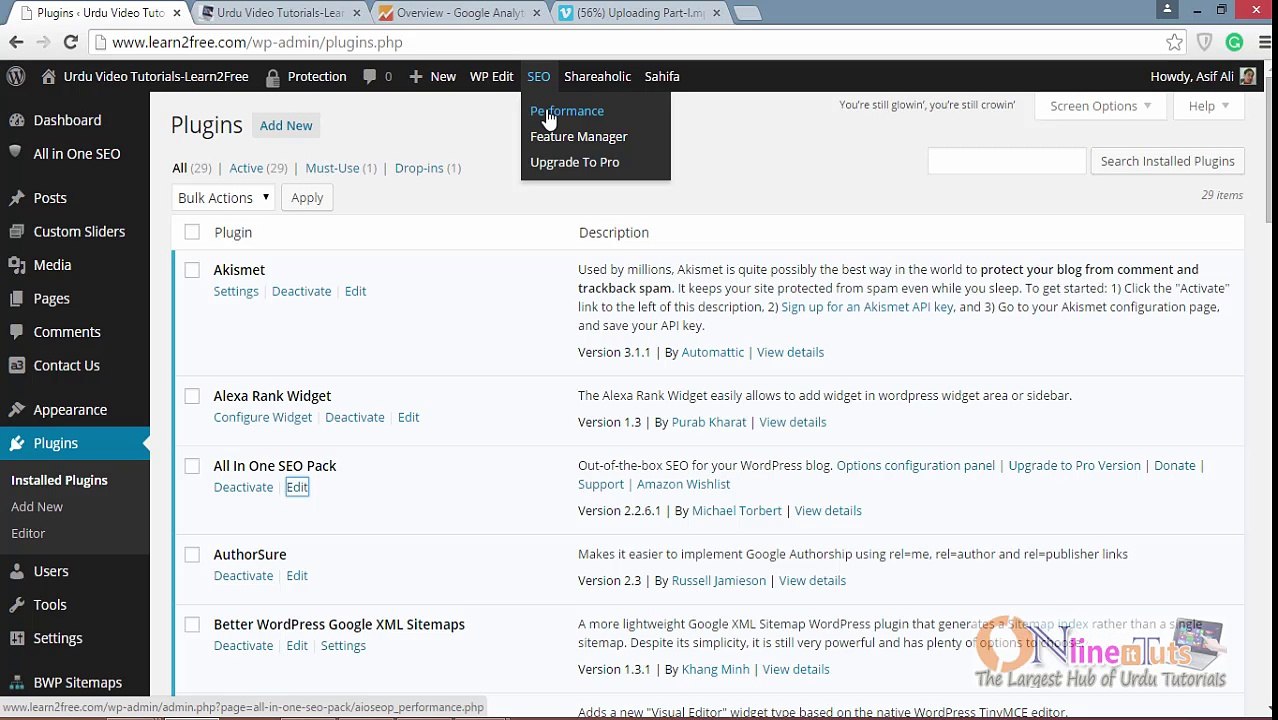Screen dimensions: 1278x720
Task: Check the All In One SEO Pack checkbox
Action: [x=192, y=466]
